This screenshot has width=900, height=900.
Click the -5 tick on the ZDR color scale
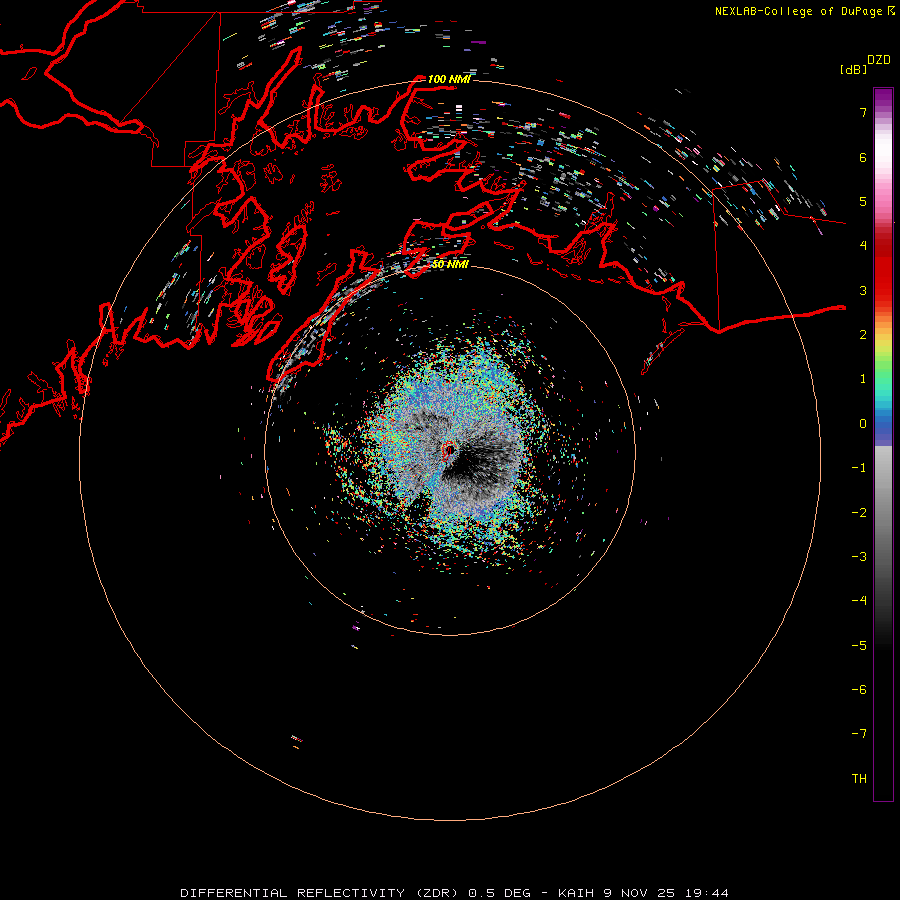859,646
